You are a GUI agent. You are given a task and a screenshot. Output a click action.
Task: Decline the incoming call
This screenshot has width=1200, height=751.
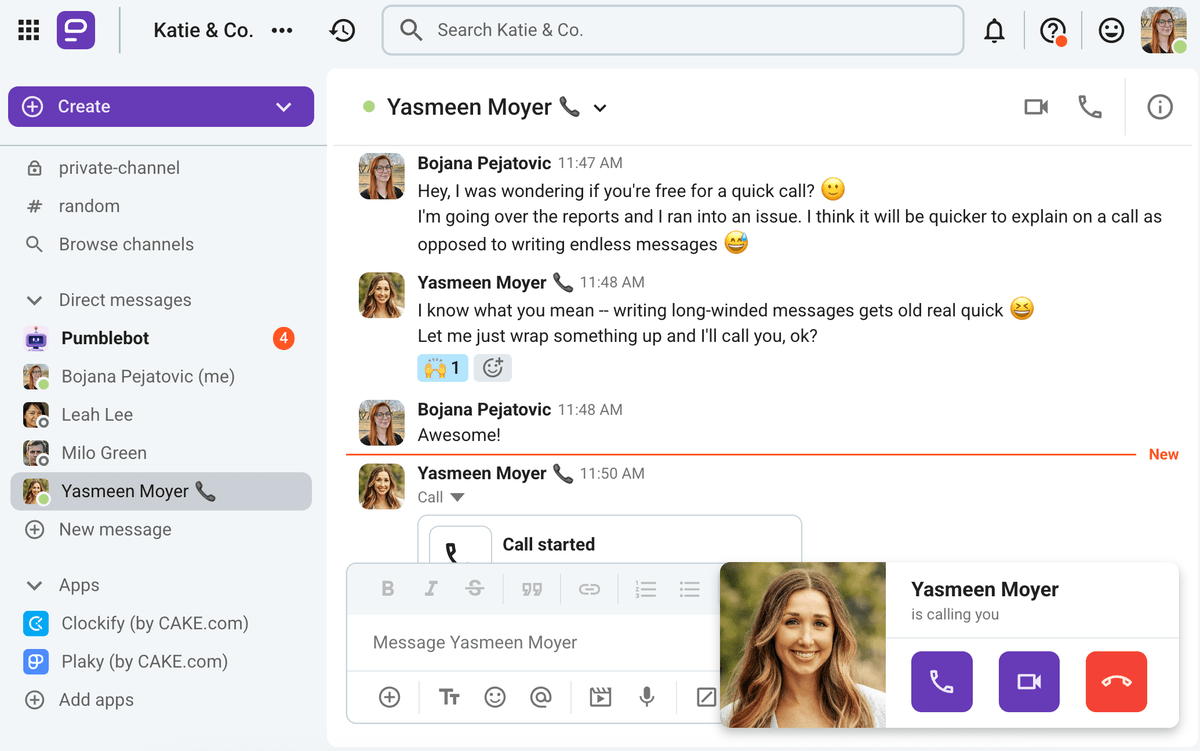click(x=1116, y=682)
